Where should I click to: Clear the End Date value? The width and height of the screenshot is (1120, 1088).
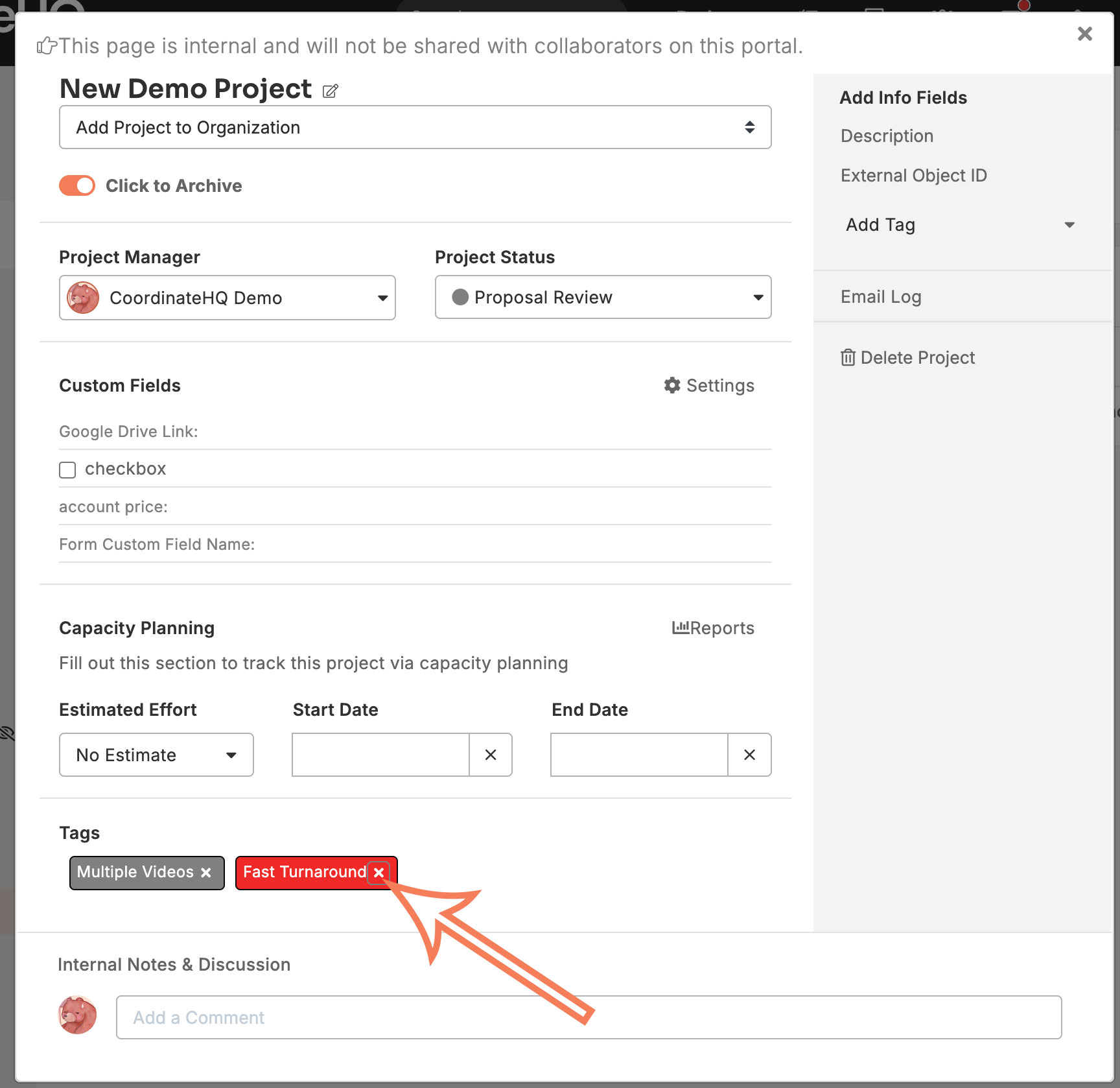(x=749, y=755)
